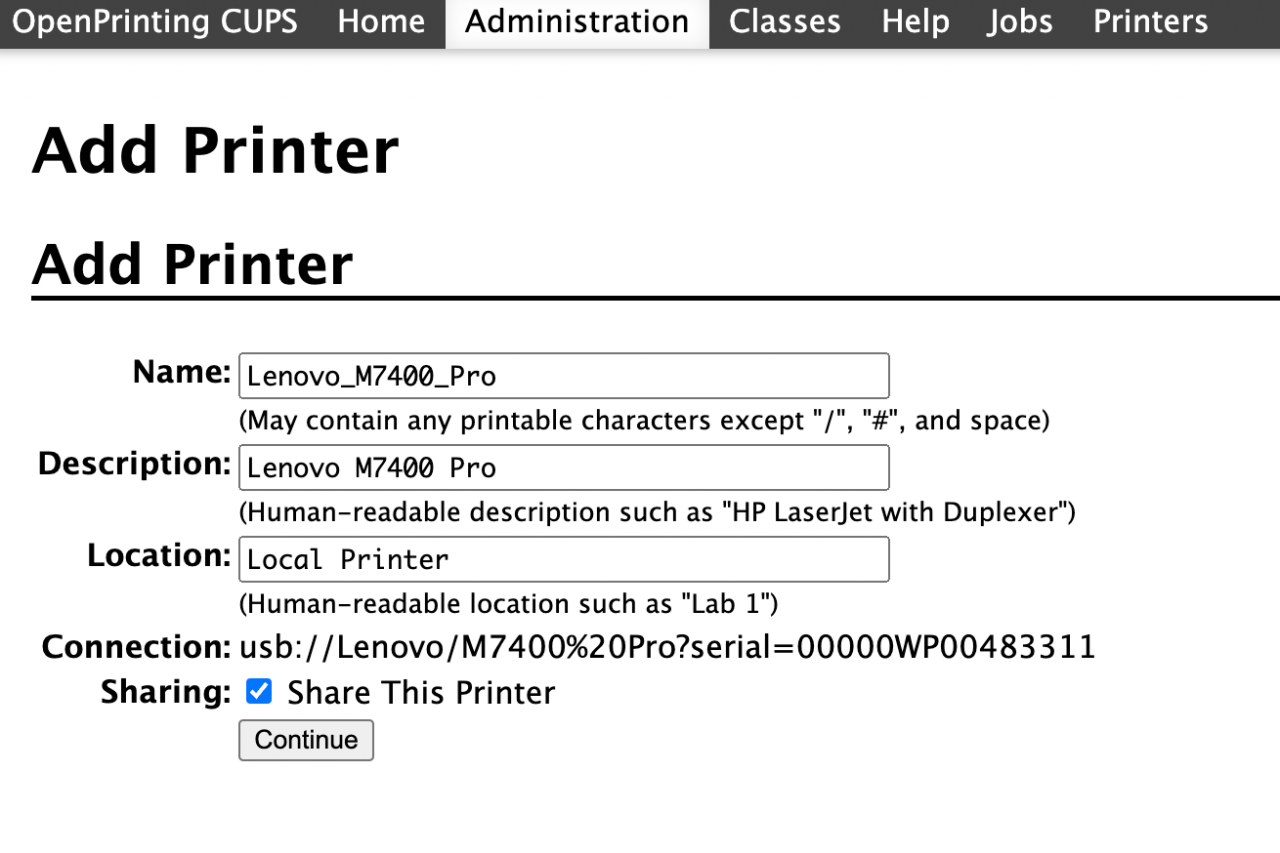The image size is (1280, 853).
Task: Focus the Name field containing Lenovo_M7400_Pro
Action: (x=564, y=376)
